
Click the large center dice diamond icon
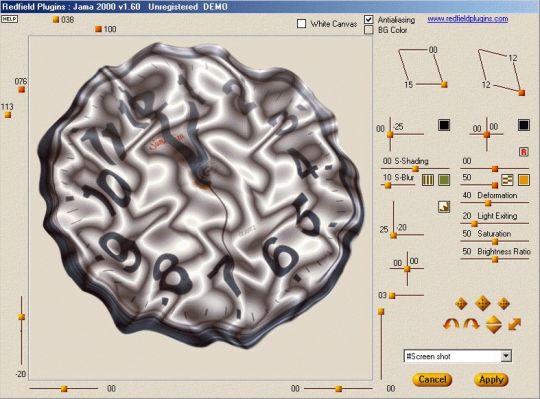(x=482, y=303)
